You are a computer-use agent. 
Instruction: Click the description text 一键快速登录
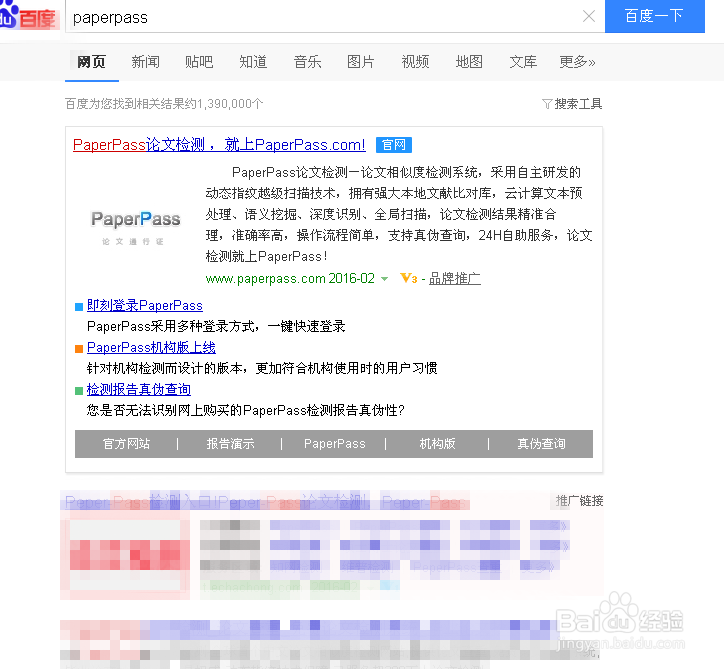pos(307,327)
